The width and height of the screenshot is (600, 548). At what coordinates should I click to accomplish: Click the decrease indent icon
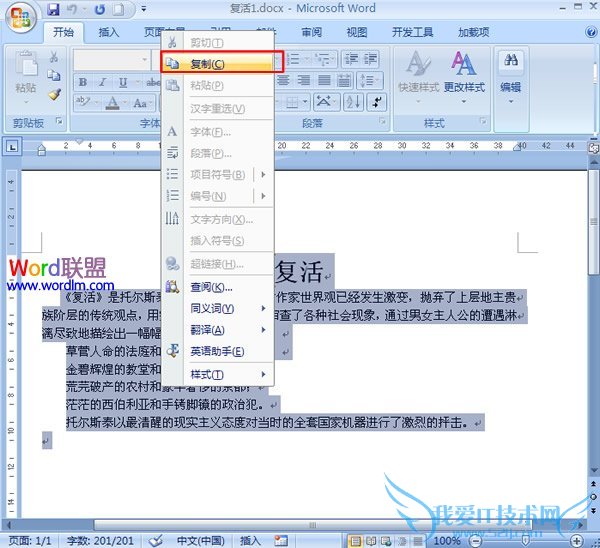351,59
